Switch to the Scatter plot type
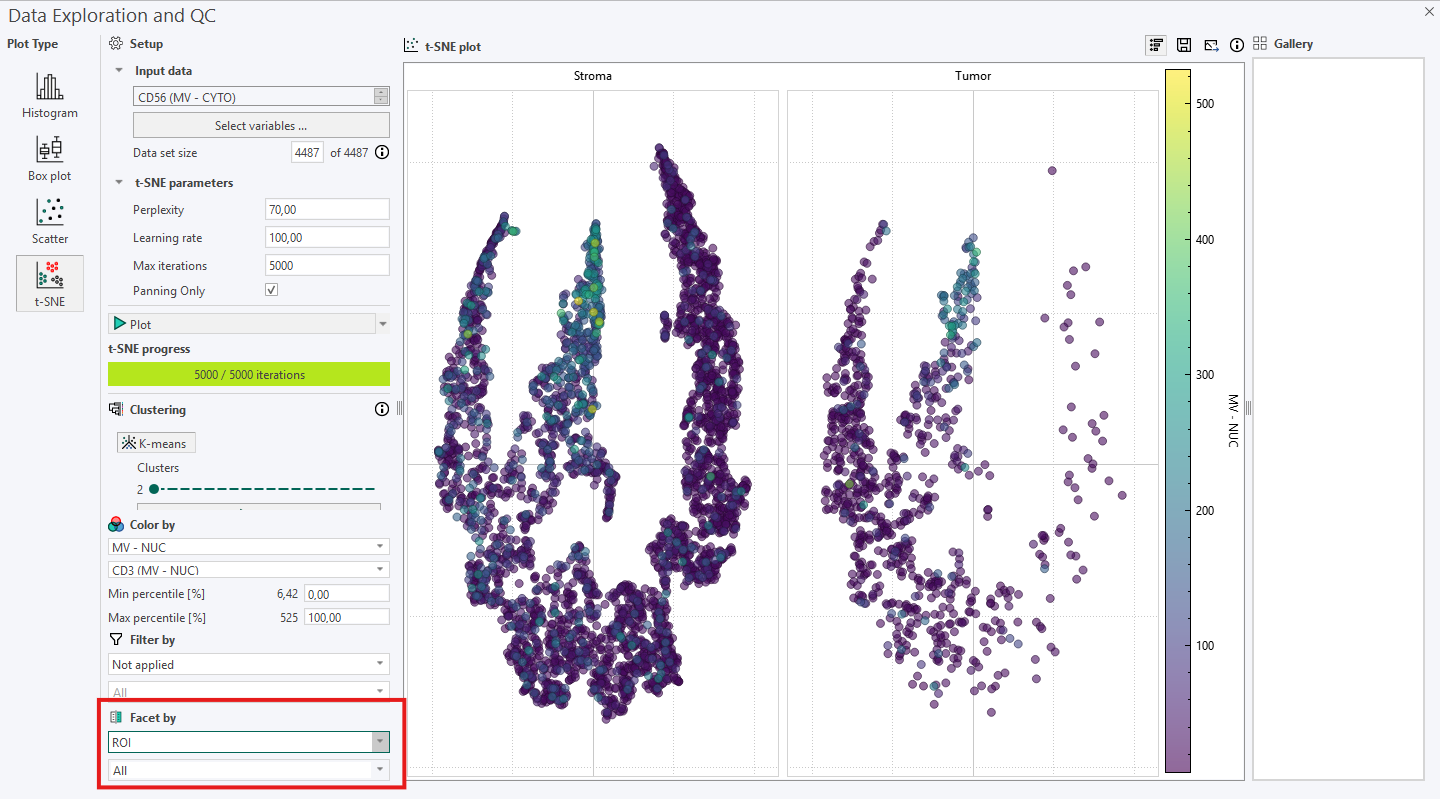This screenshot has width=1440, height=799. 49,221
